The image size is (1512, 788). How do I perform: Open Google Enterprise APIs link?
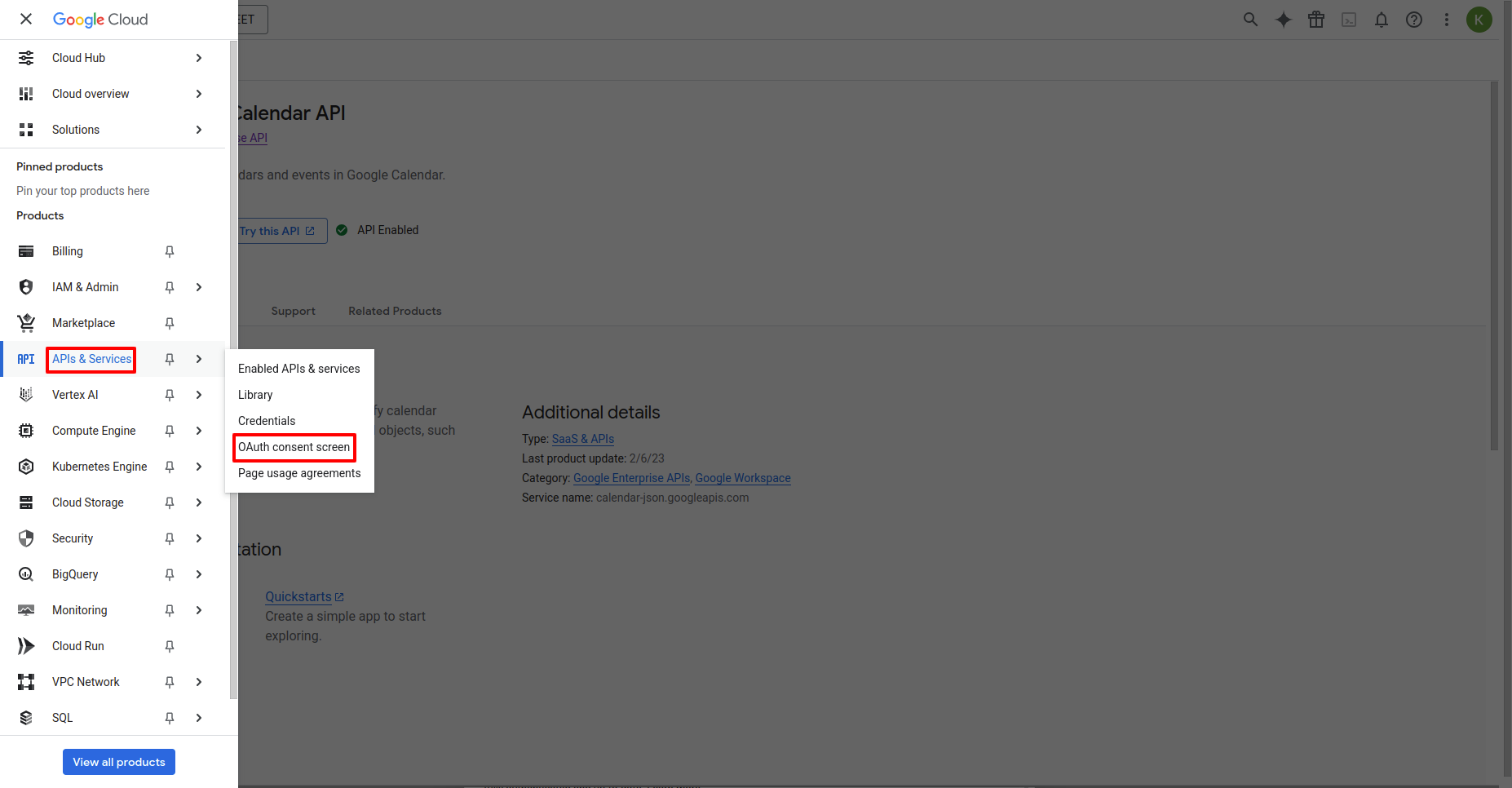tap(632, 478)
